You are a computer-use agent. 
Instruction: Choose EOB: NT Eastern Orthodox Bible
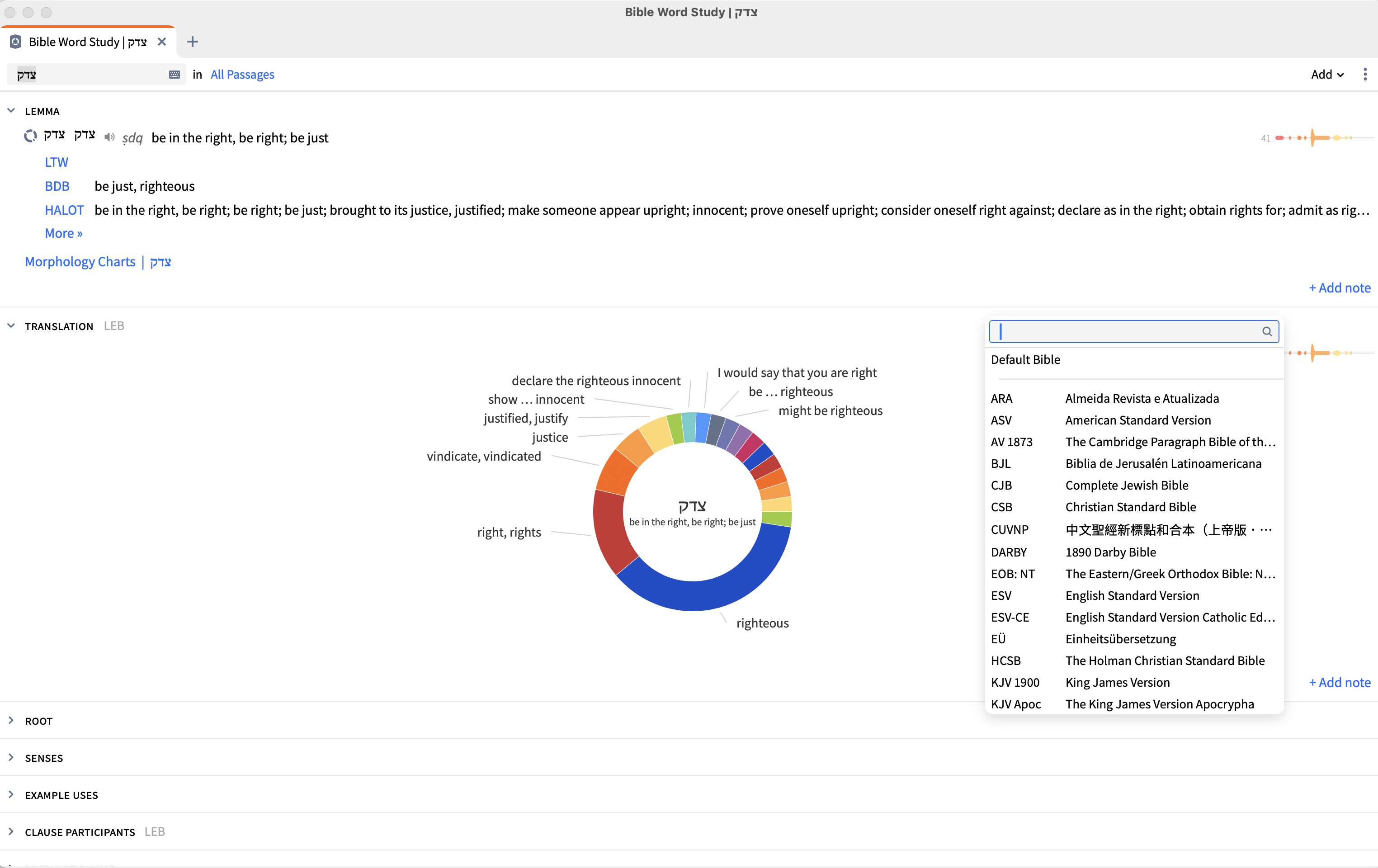click(x=1134, y=574)
